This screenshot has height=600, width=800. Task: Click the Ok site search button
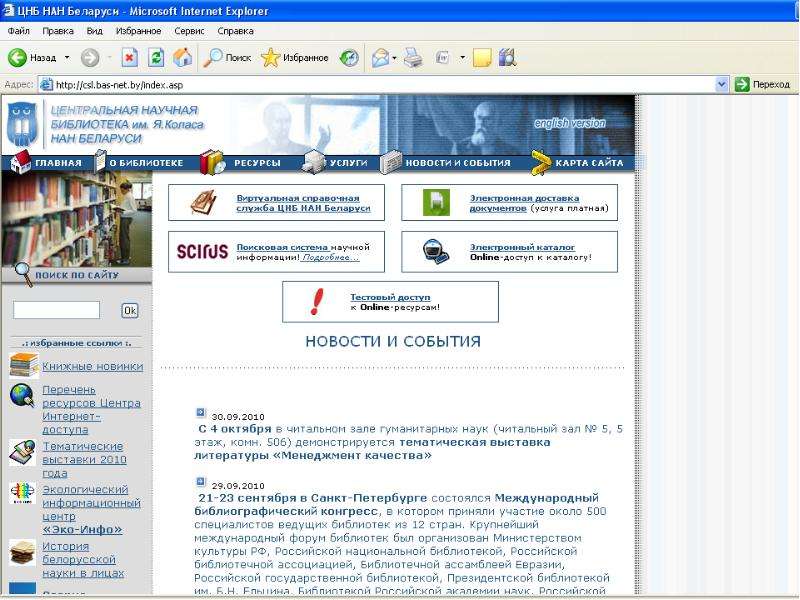(130, 310)
